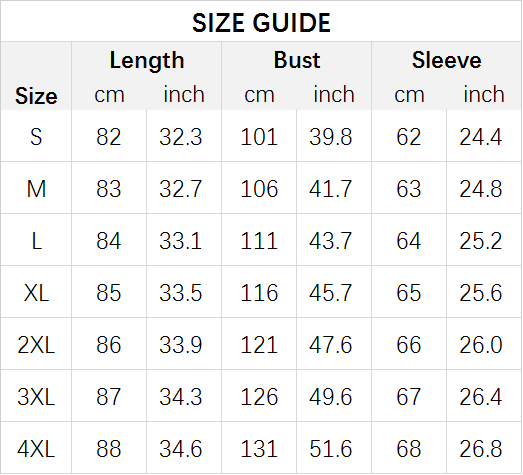Image resolution: width=523 pixels, height=475 pixels.
Task: Click the SIZE GUIDE title
Action: click(x=261, y=23)
